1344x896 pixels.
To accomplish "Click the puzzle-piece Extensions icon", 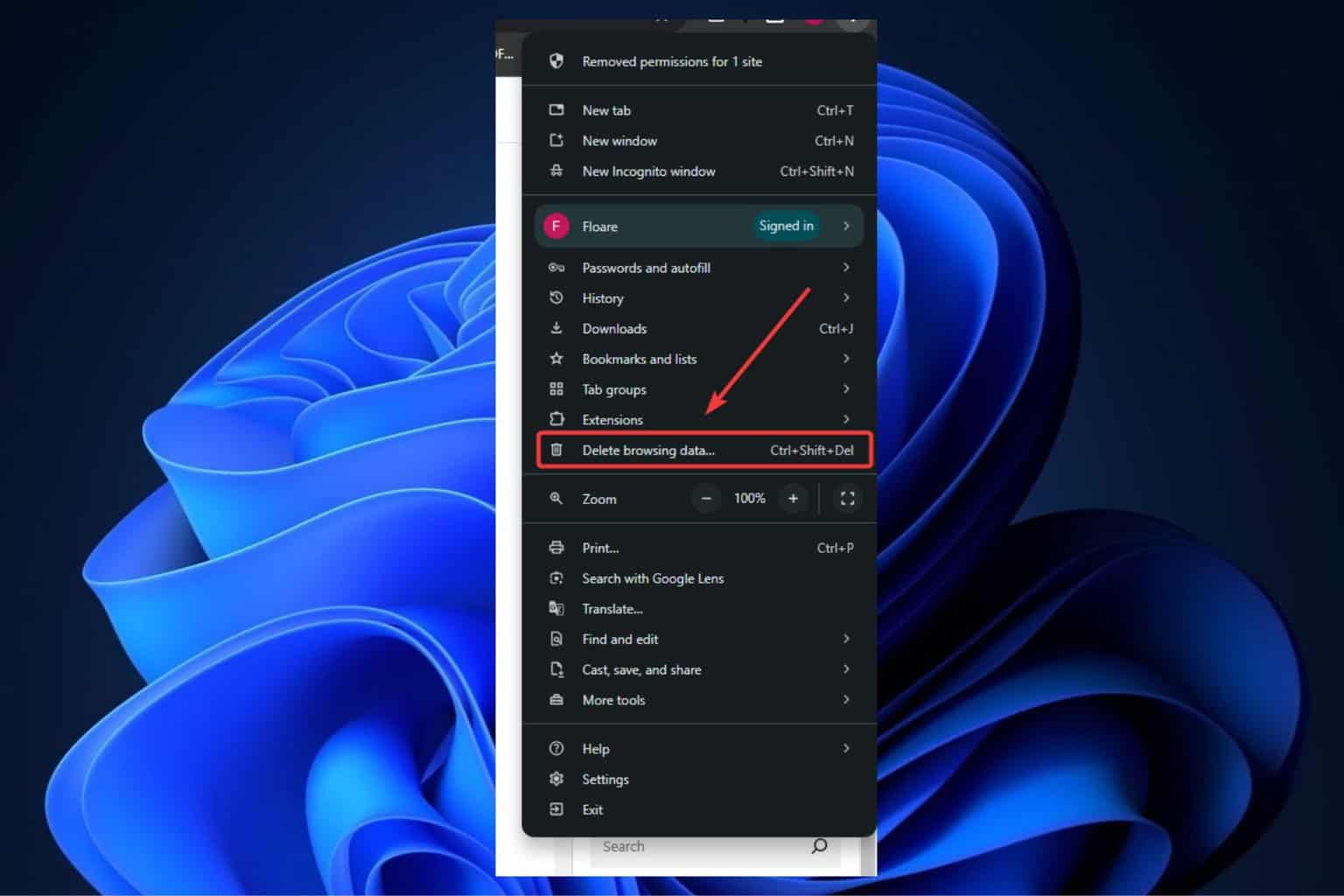I will coord(556,419).
